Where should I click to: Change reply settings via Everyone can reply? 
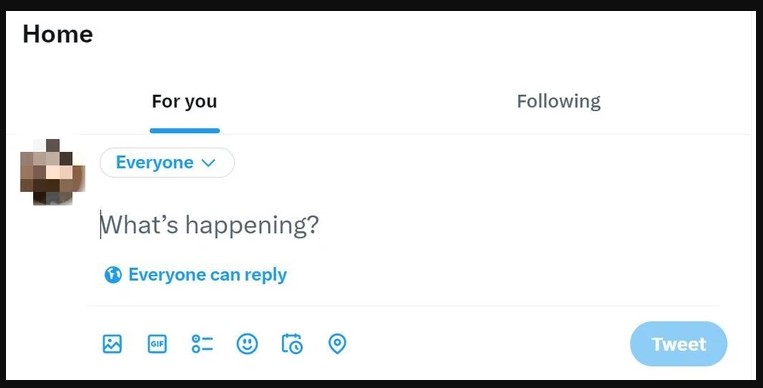196,275
